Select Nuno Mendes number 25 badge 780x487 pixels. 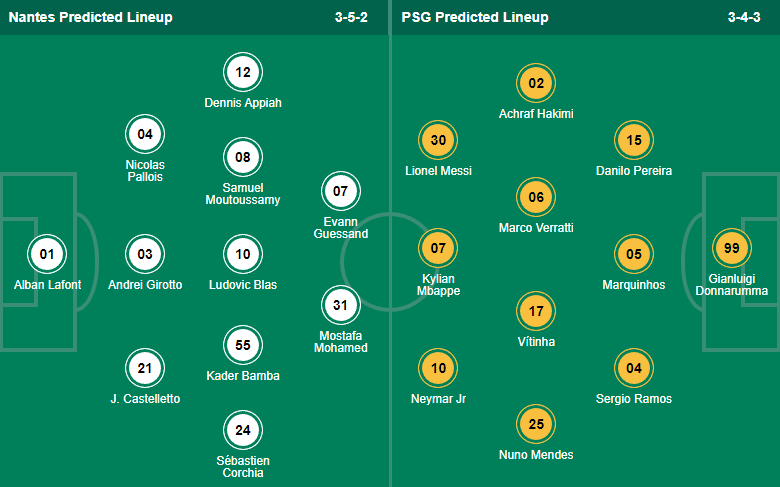tap(536, 425)
